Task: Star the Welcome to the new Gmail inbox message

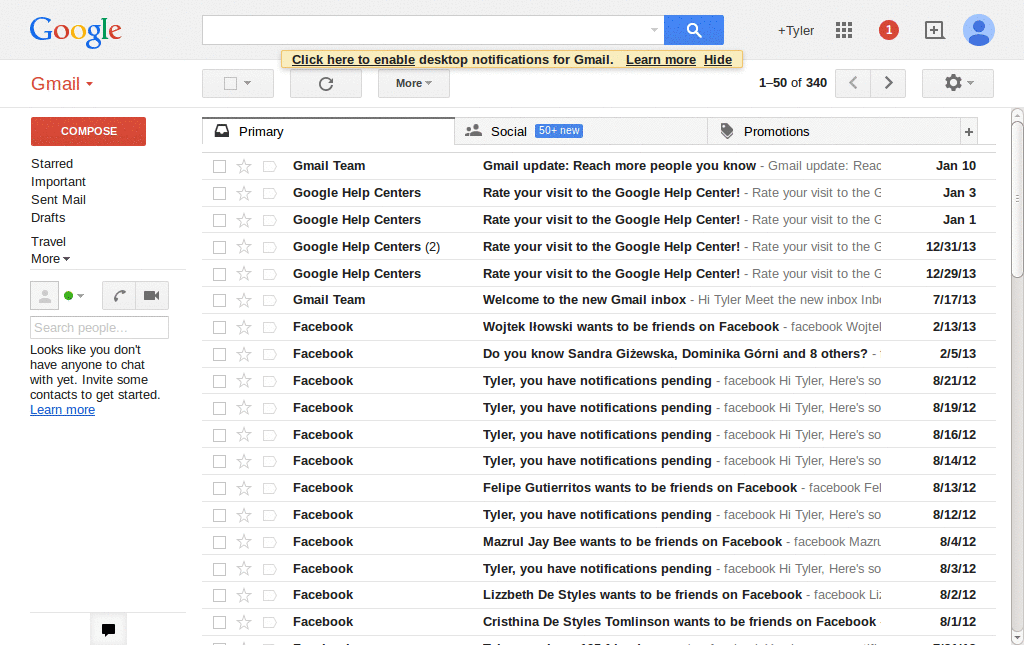Action: [244, 300]
